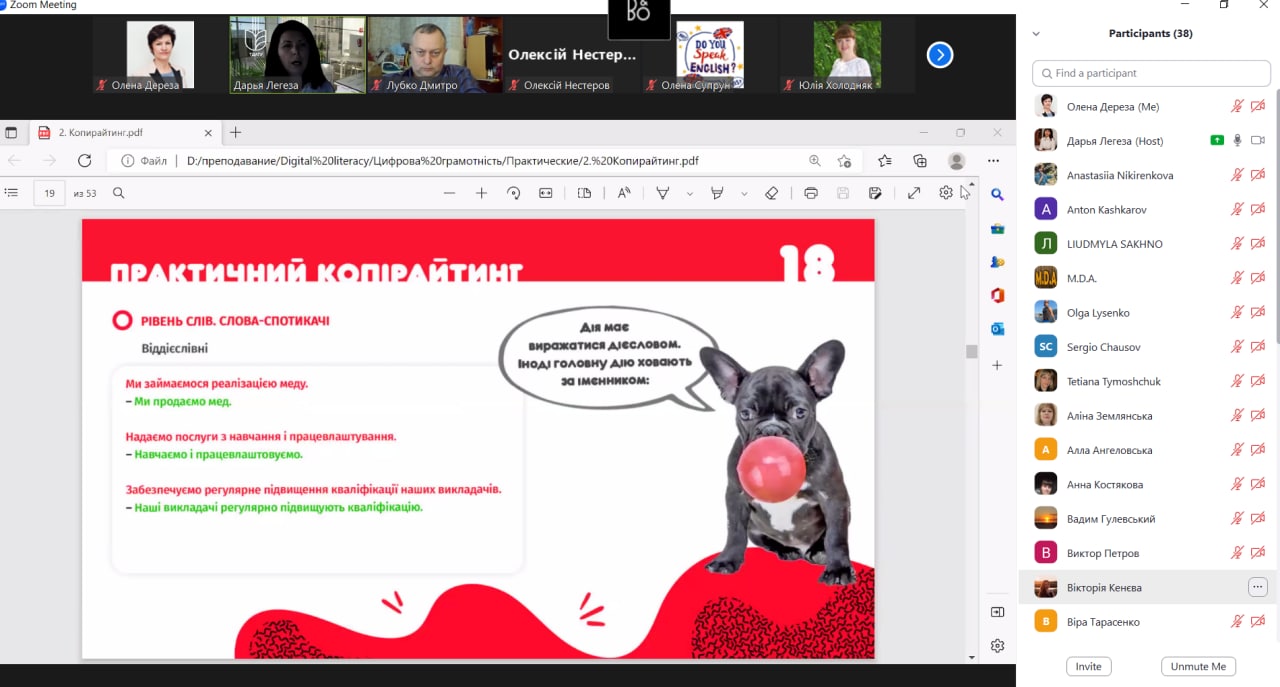Collapse the Participants panel with the chevron

[1036, 34]
